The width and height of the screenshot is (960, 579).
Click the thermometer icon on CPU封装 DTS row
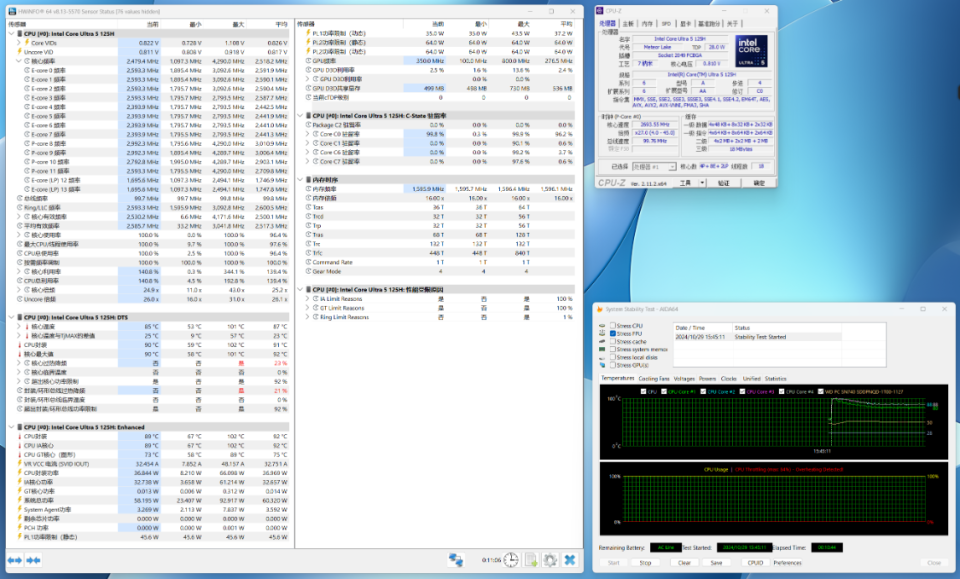[20, 345]
